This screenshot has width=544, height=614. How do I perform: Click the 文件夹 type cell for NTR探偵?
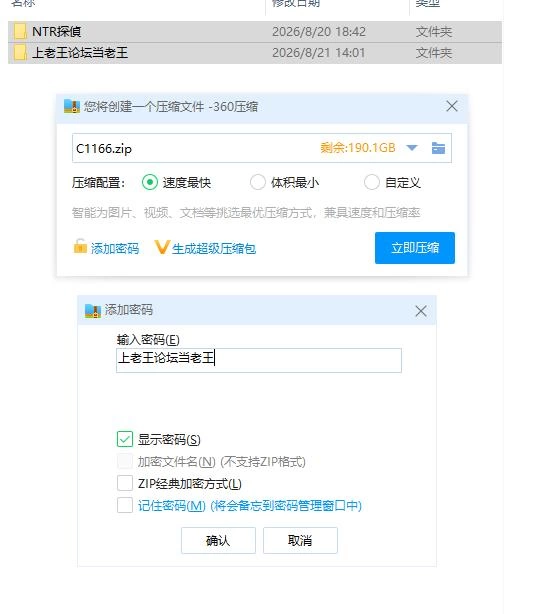(x=434, y=31)
